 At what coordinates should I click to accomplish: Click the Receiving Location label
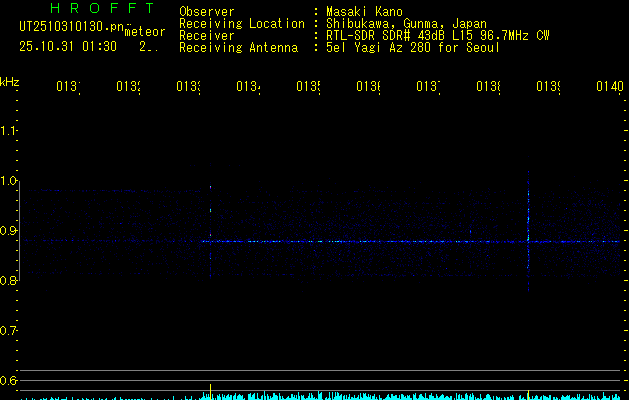click(242, 24)
